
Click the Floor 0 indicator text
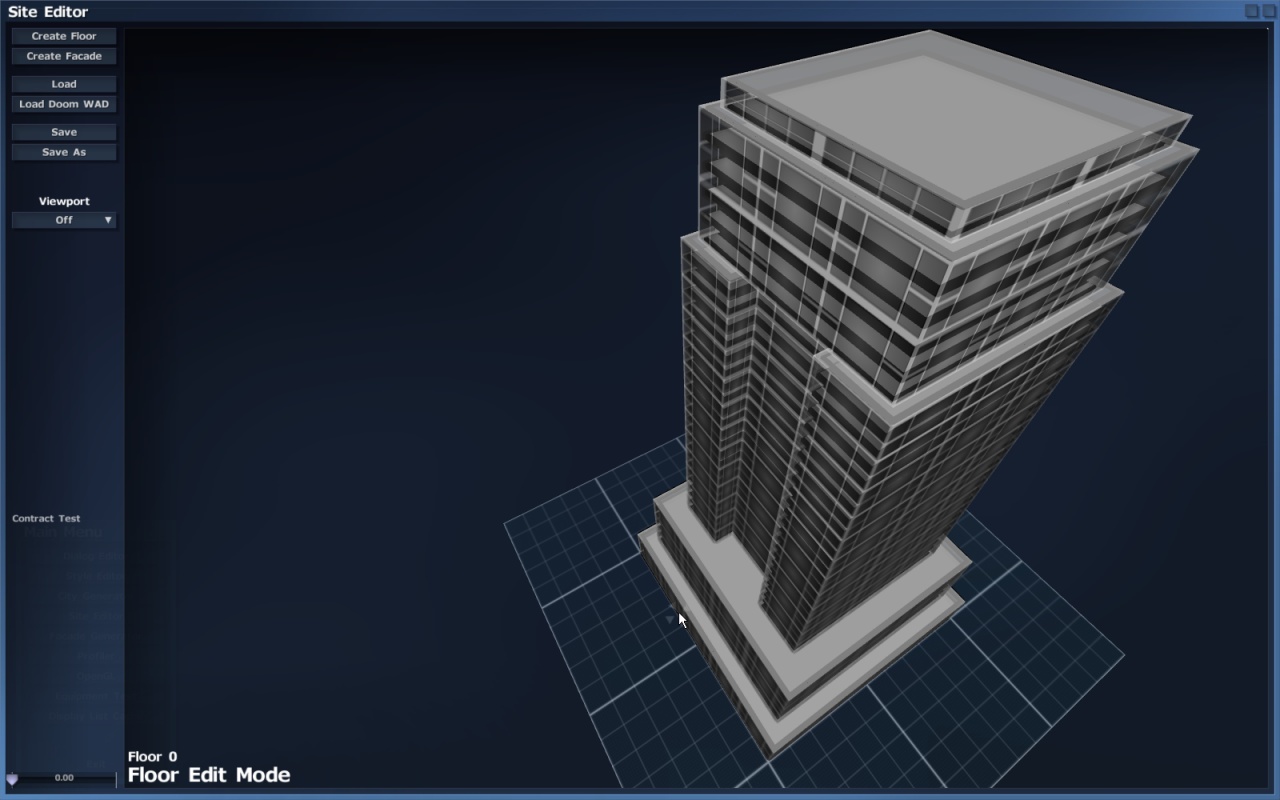(152, 757)
